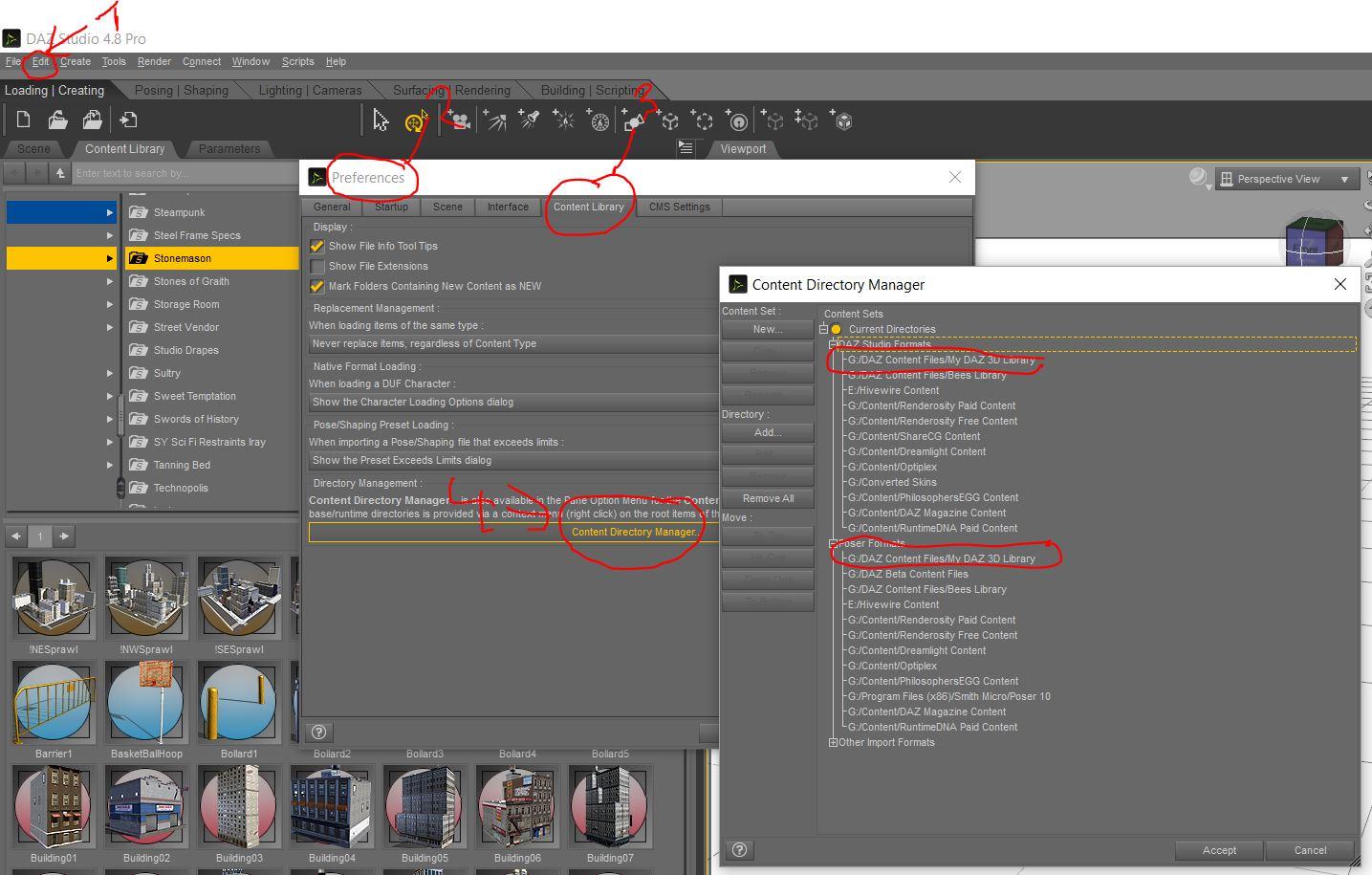Expand the Swords of History folder arrow
Viewport: 1372px width, 875px height.
coord(110,419)
